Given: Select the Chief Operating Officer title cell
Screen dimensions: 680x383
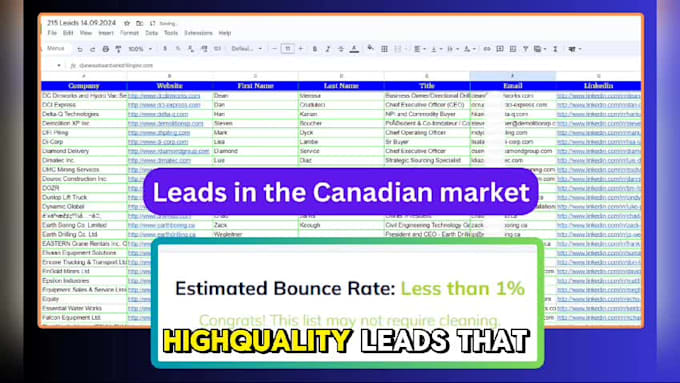Looking at the screenshot, I should coord(427,133).
